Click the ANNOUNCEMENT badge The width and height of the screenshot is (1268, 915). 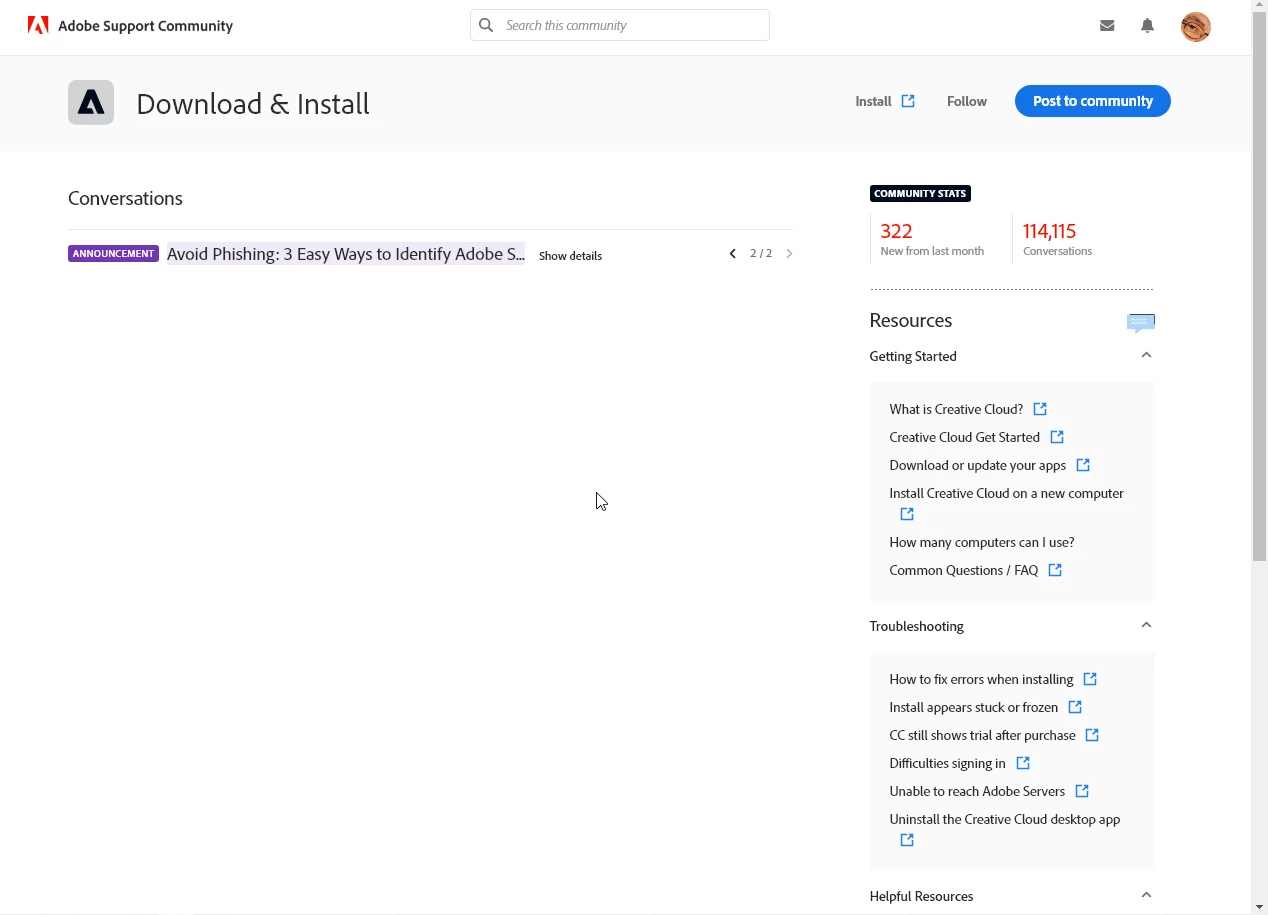113,254
